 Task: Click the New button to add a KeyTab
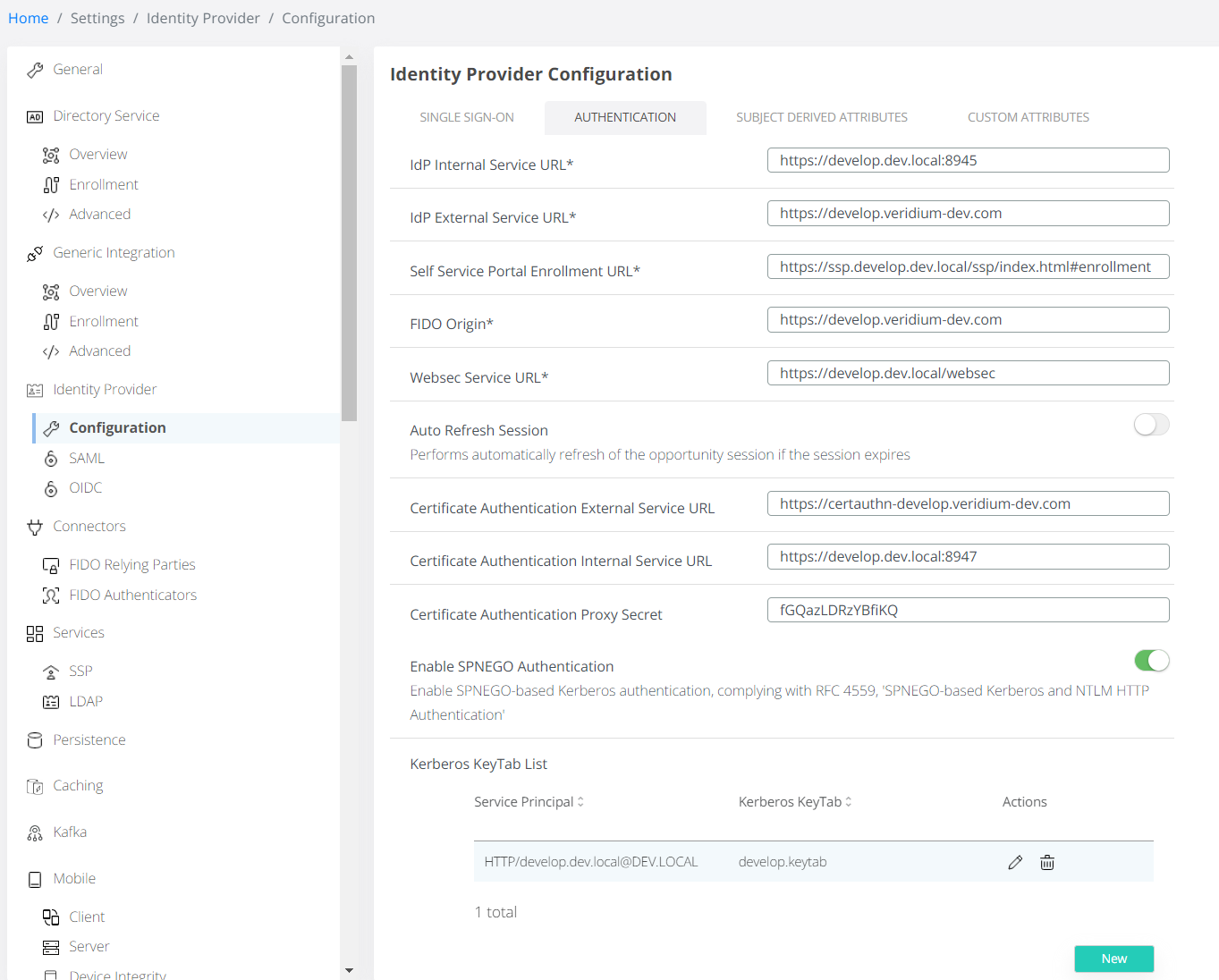[1113, 958]
